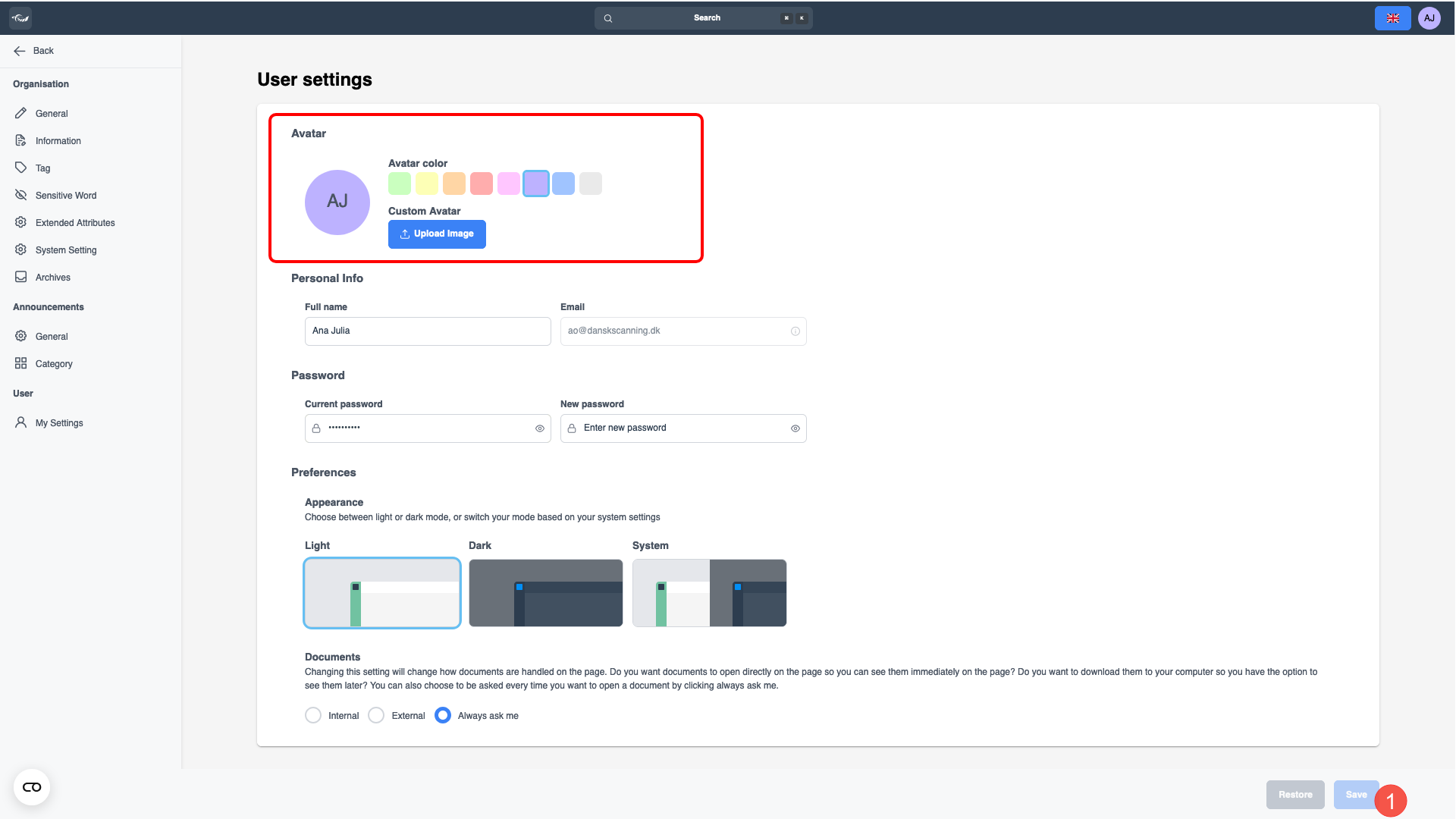Screen dimensions: 1456x819
Task: Open the AJ user avatar menu
Action: (1429, 18)
